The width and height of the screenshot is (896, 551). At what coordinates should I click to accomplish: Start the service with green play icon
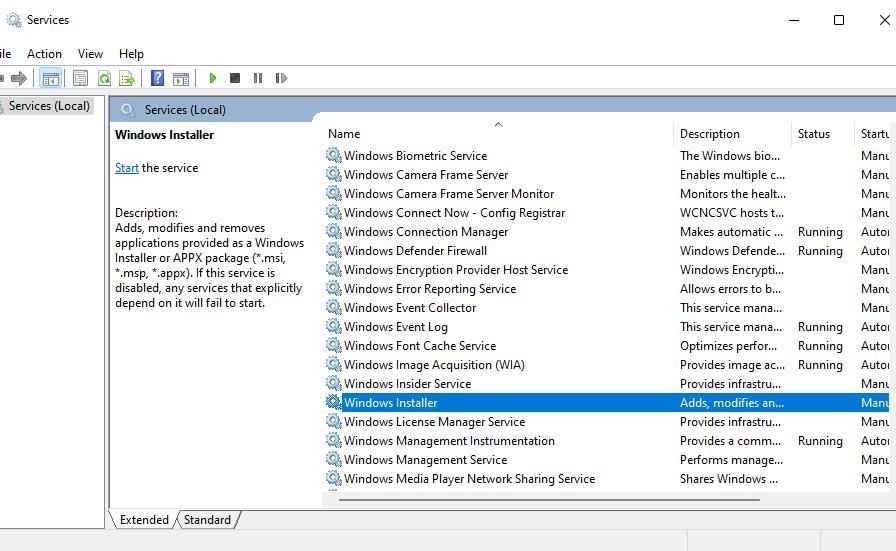pyautogui.click(x=213, y=78)
